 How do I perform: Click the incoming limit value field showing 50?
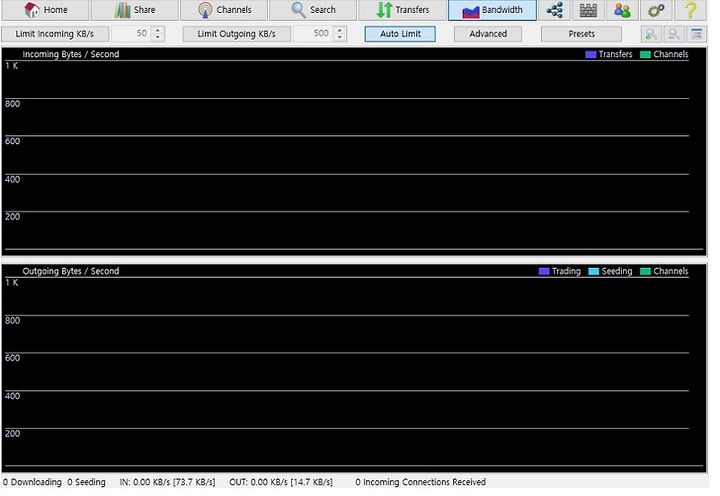click(131, 34)
